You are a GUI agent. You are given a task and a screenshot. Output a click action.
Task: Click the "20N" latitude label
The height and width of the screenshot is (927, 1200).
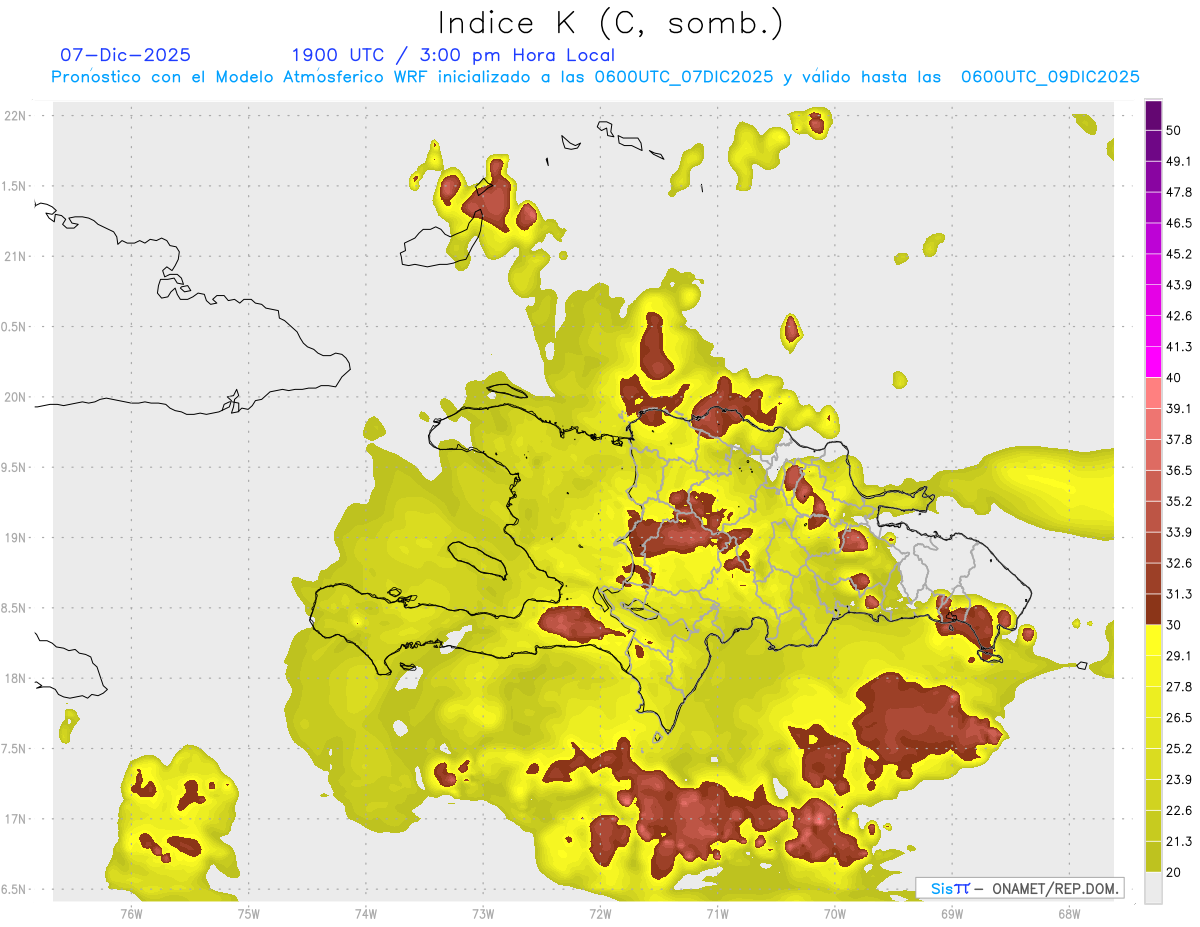coord(17,397)
